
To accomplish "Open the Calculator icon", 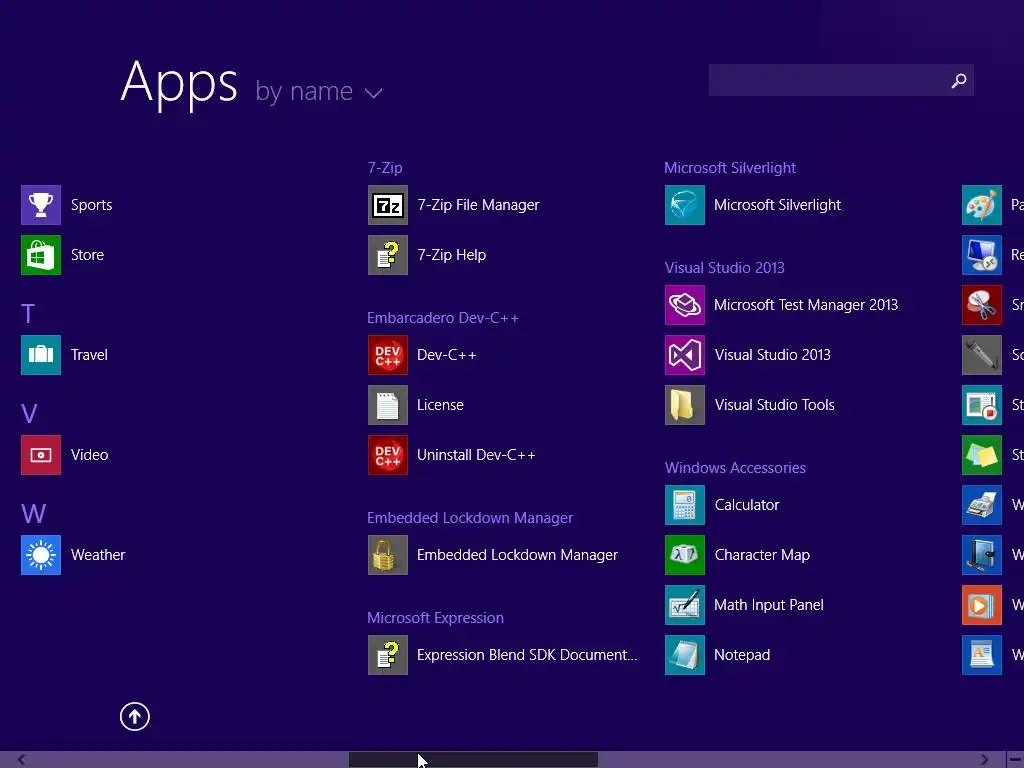I will (684, 505).
